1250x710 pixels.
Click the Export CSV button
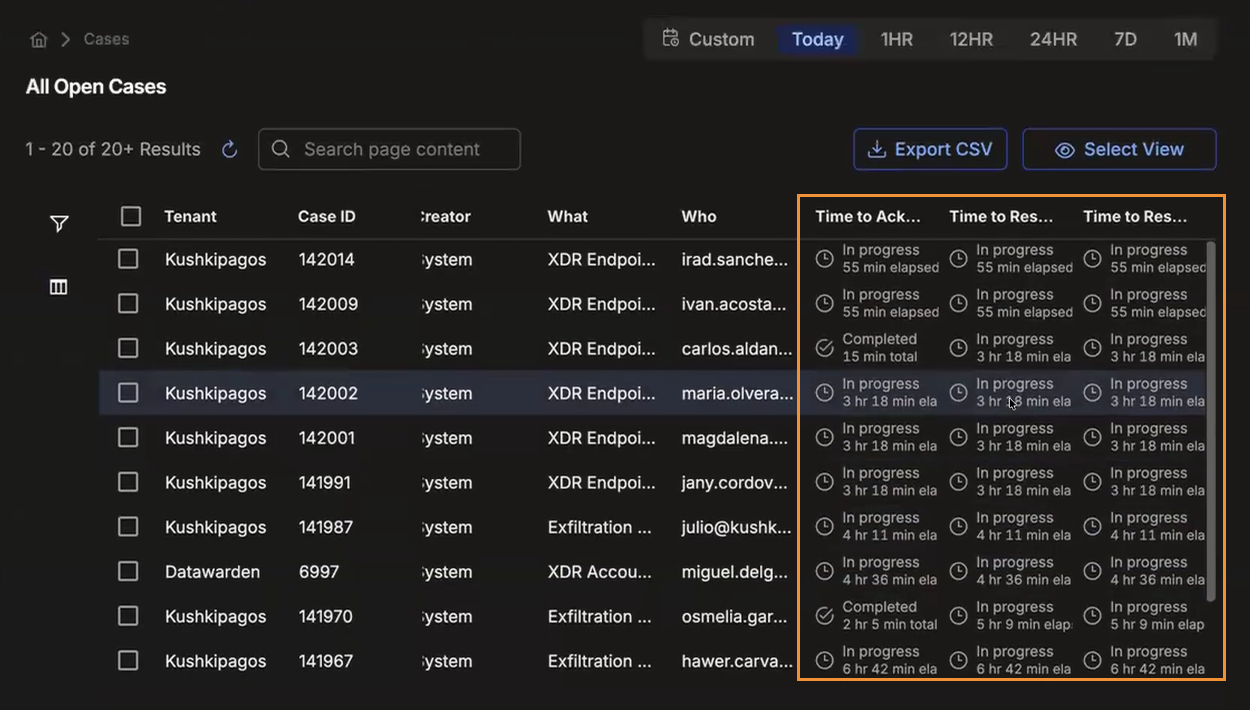tap(930, 149)
